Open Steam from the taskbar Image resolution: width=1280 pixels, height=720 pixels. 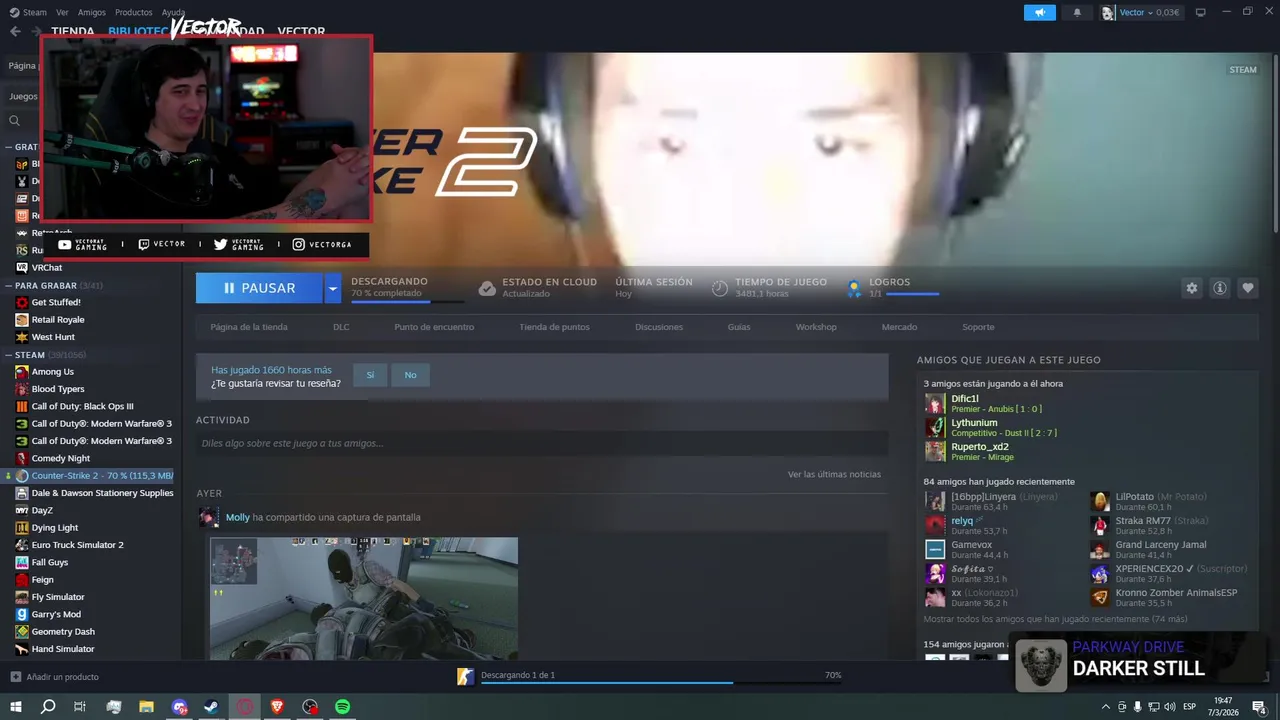(x=212, y=707)
